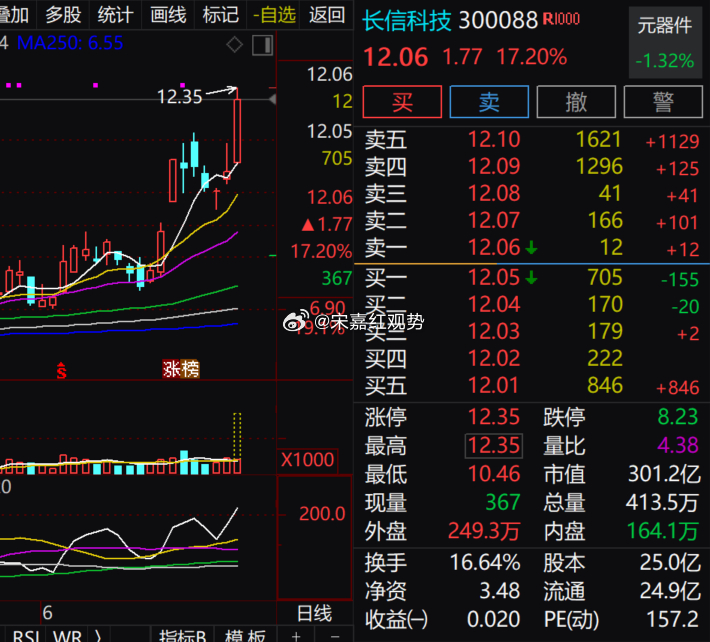Open the 指标B tab

click(x=182, y=636)
